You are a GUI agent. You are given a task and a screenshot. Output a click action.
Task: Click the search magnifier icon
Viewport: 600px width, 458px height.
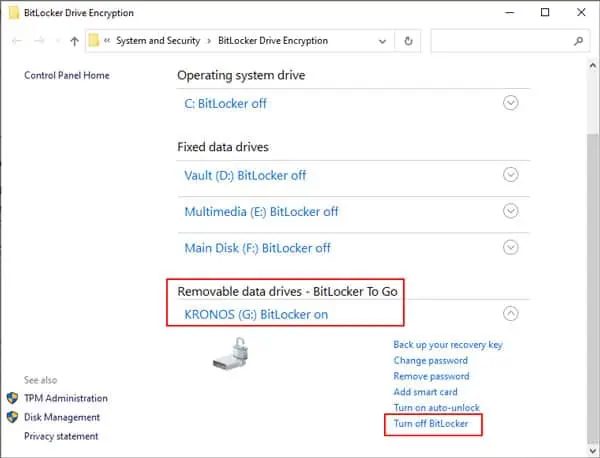(x=578, y=41)
